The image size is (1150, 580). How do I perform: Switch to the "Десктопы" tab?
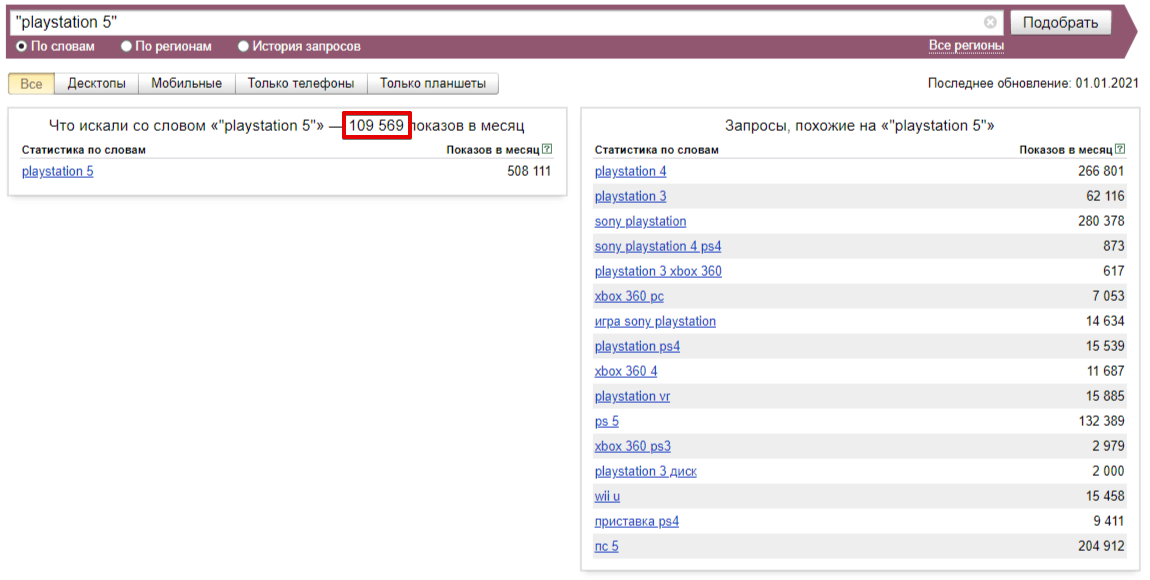tap(97, 84)
